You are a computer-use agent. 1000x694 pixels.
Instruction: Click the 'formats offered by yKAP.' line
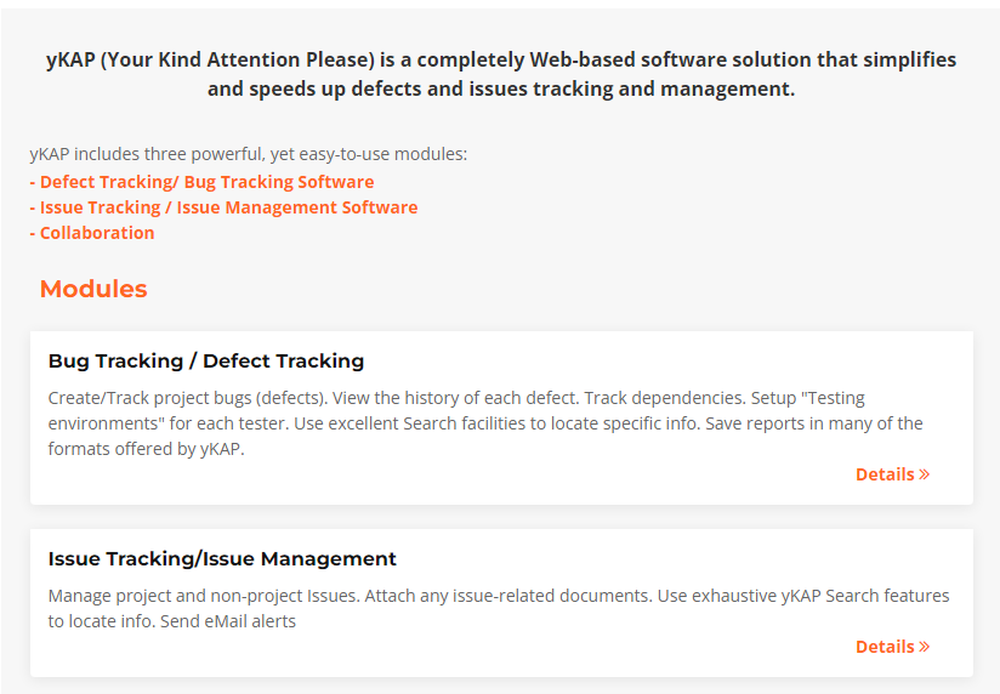click(x=146, y=449)
